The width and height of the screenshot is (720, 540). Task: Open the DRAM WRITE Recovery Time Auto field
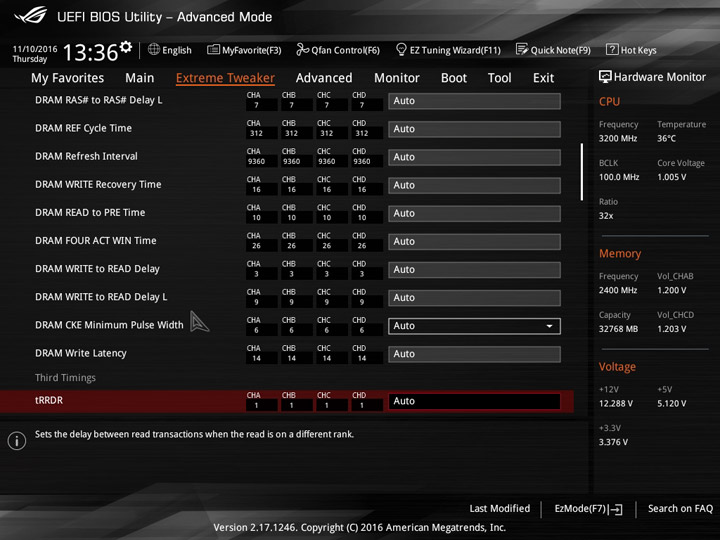coord(474,185)
